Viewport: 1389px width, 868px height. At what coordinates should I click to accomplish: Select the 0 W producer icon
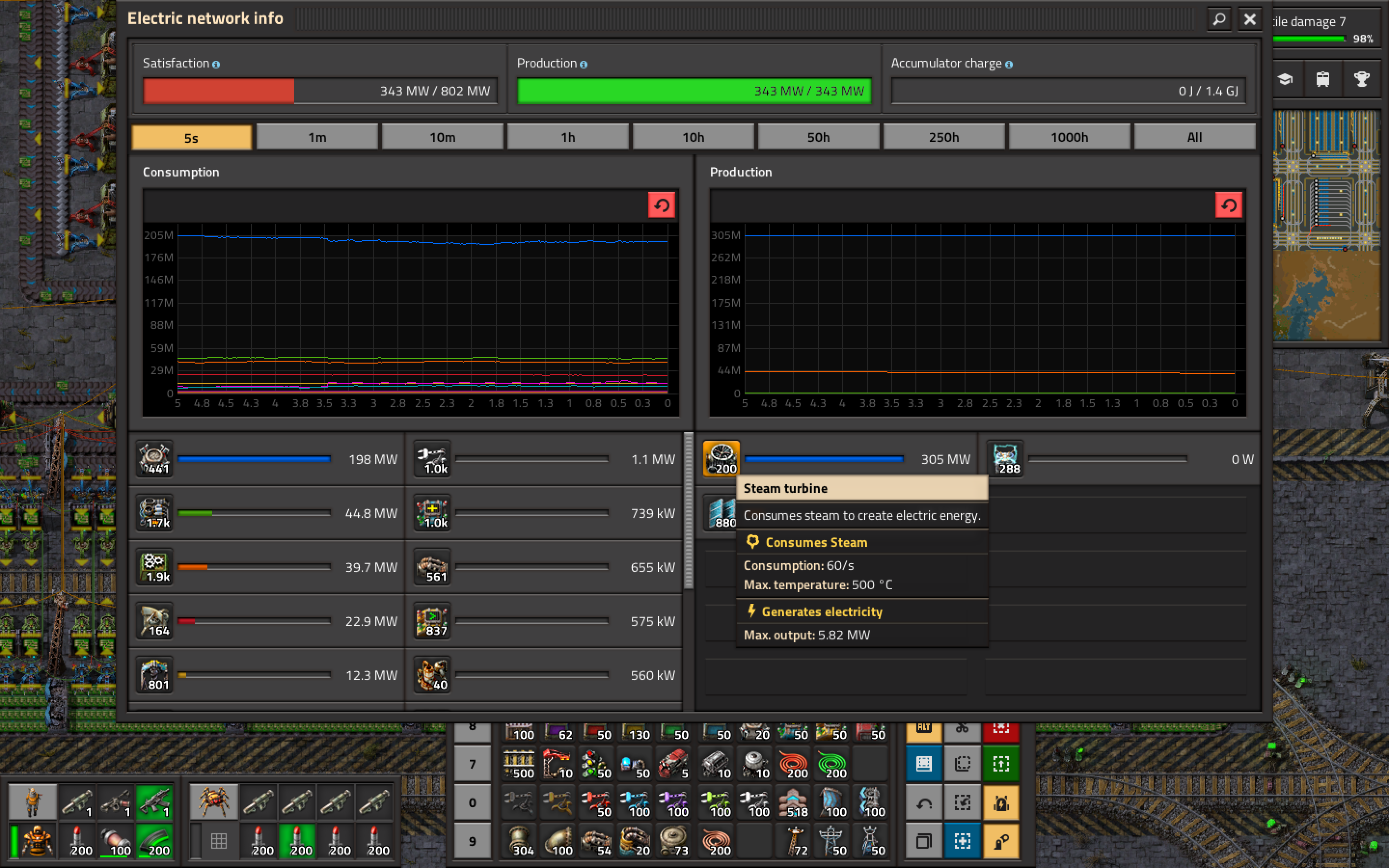(1006, 459)
